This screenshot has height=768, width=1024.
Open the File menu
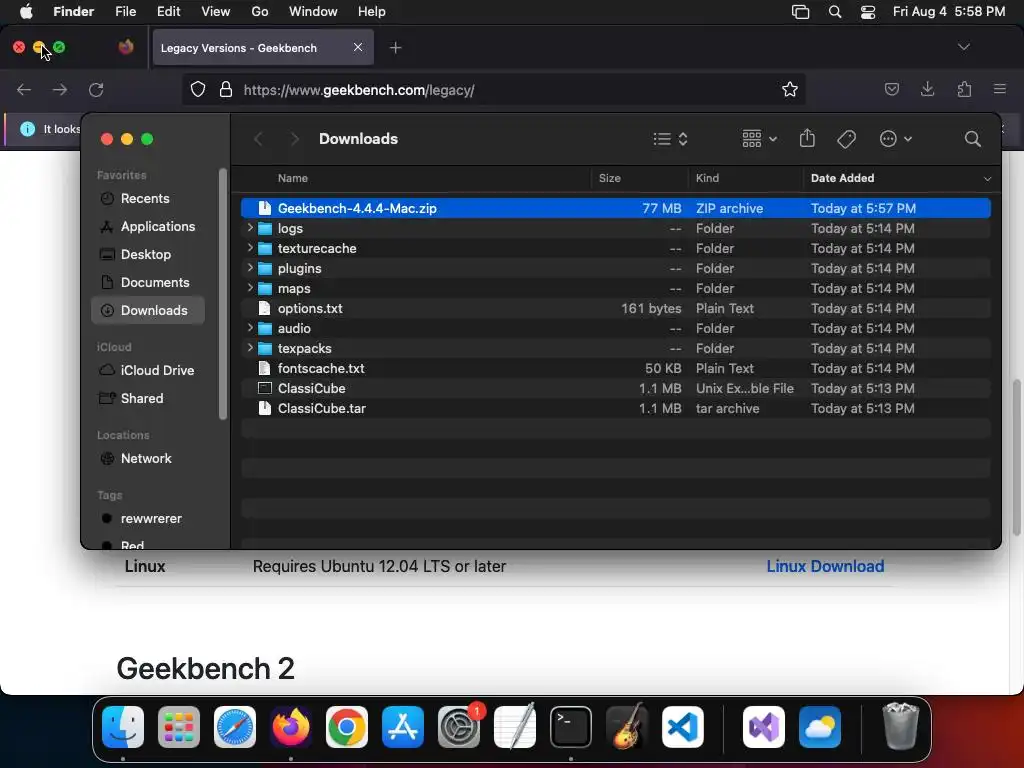pos(125,12)
